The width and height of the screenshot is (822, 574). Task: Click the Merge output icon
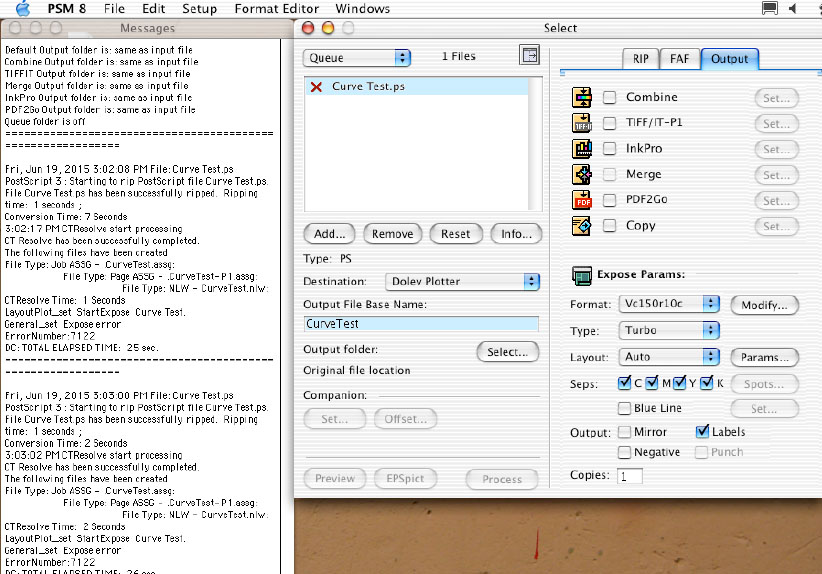(581, 175)
